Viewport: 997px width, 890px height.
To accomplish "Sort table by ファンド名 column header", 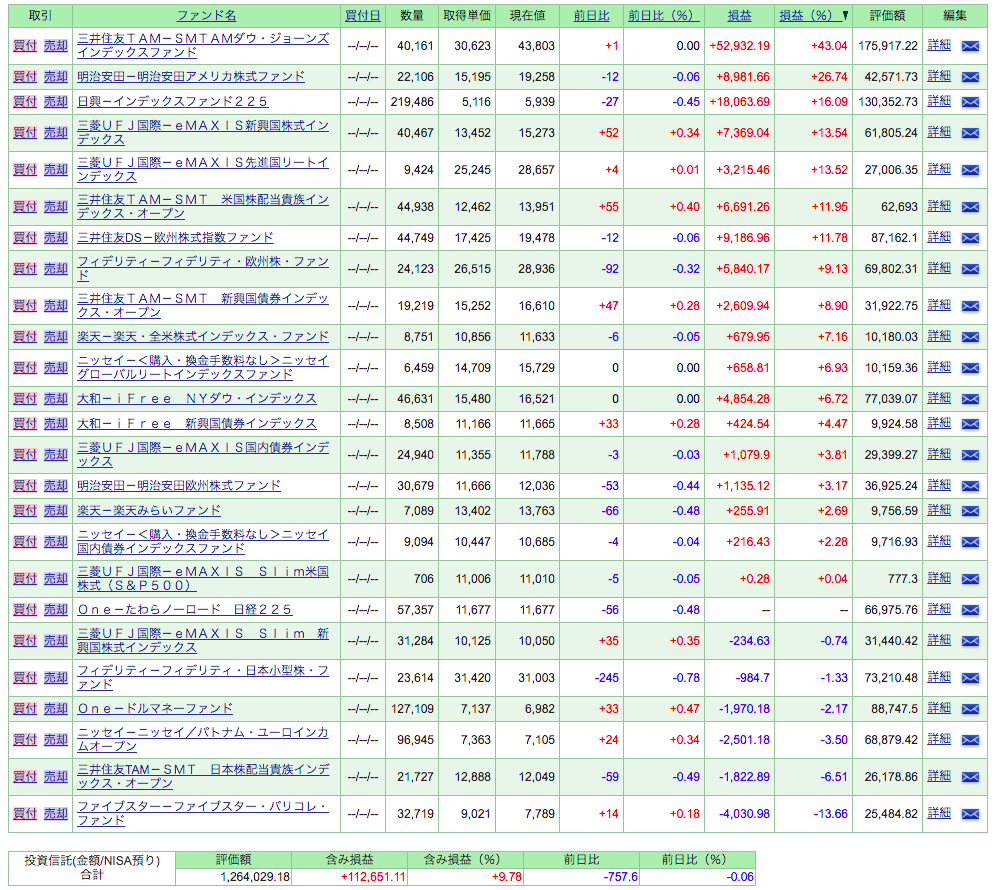I will coord(206,16).
